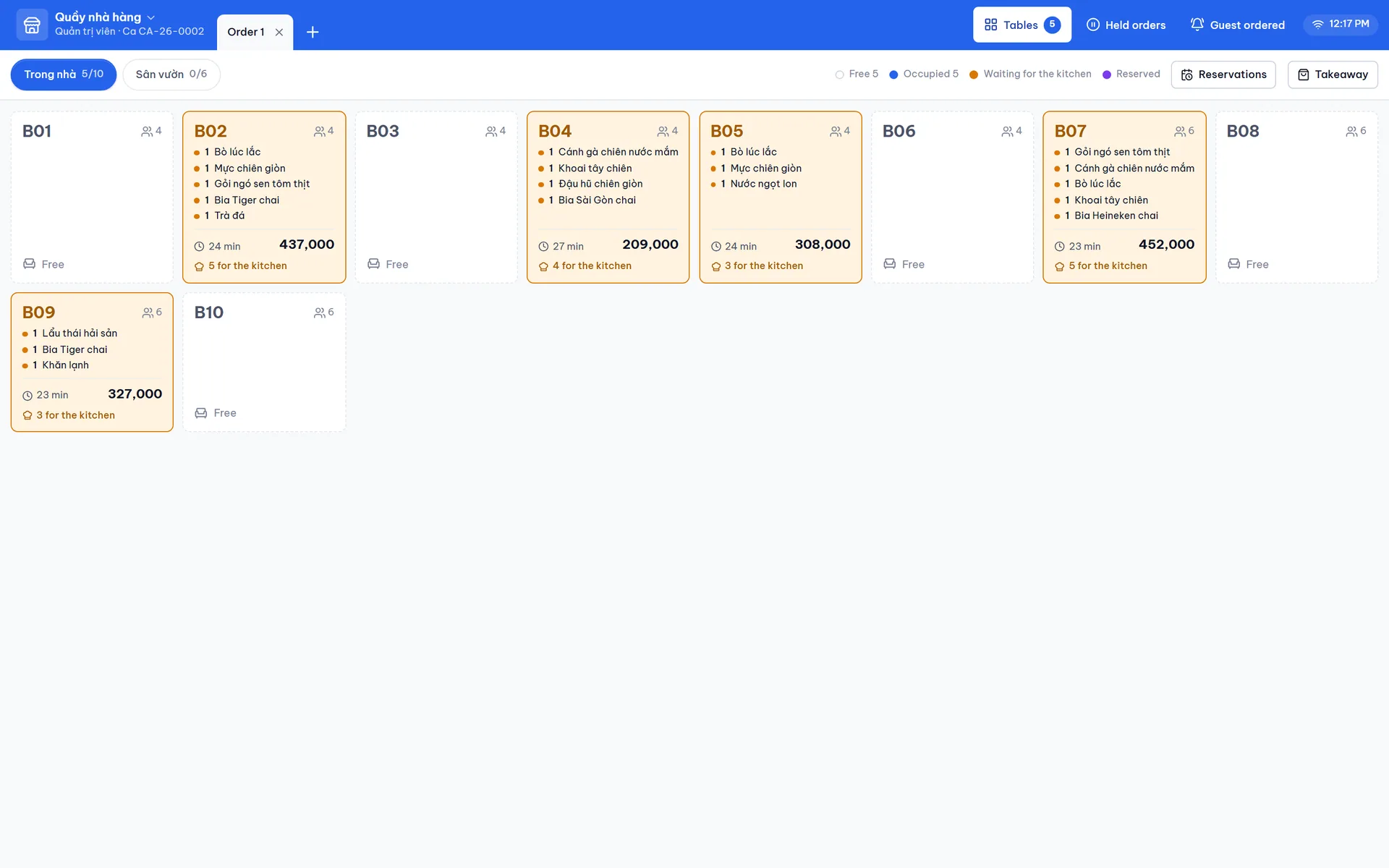Click the sofa Free icon on B06
Image resolution: width=1389 pixels, height=868 pixels.
click(x=890, y=264)
